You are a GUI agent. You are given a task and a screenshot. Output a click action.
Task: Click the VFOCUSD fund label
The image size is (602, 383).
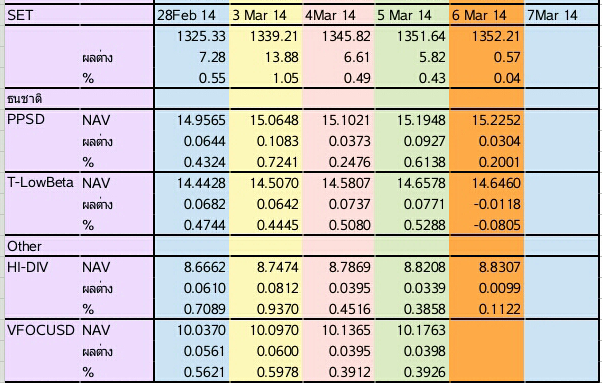click(42, 330)
